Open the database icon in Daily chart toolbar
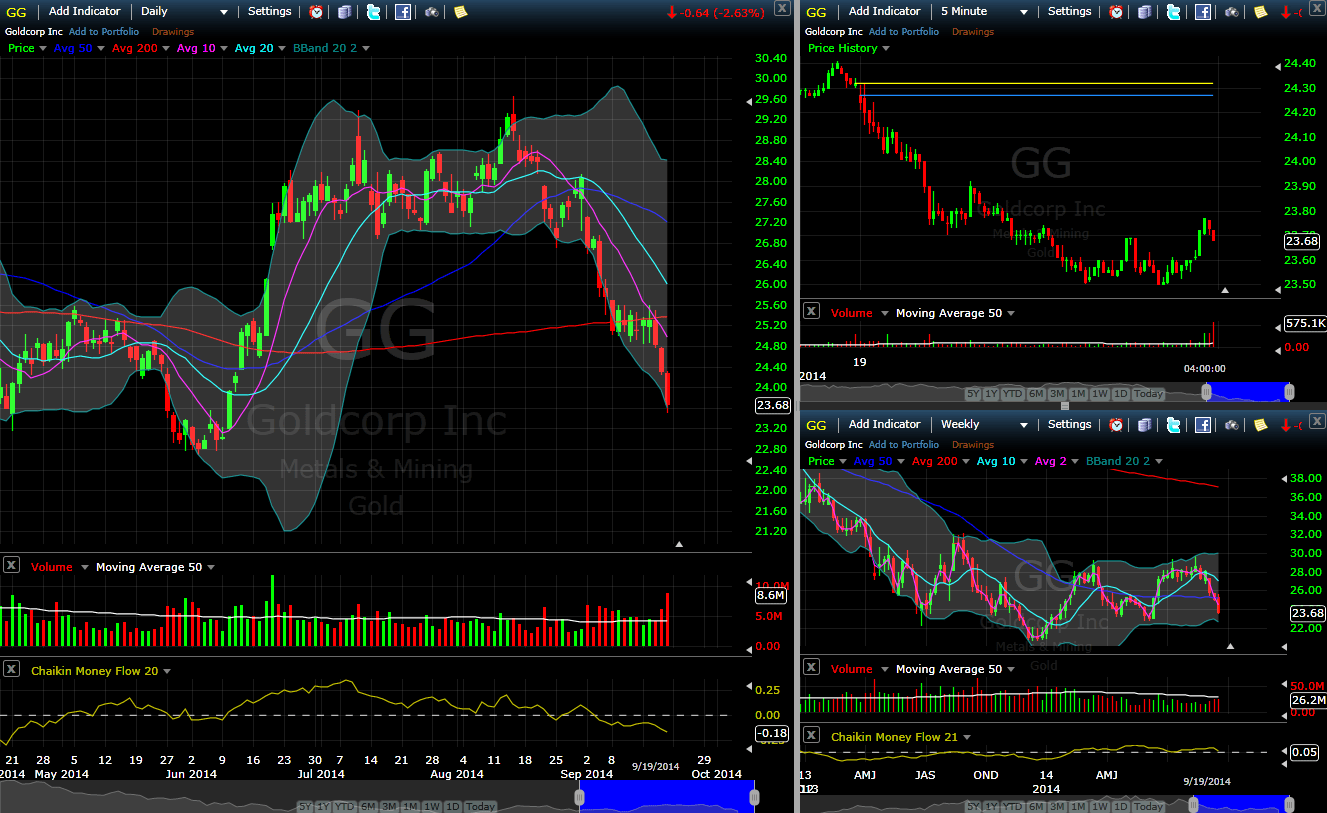The height and width of the screenshot is (813, 1327). pyautogui.click(x=344, y=12)
